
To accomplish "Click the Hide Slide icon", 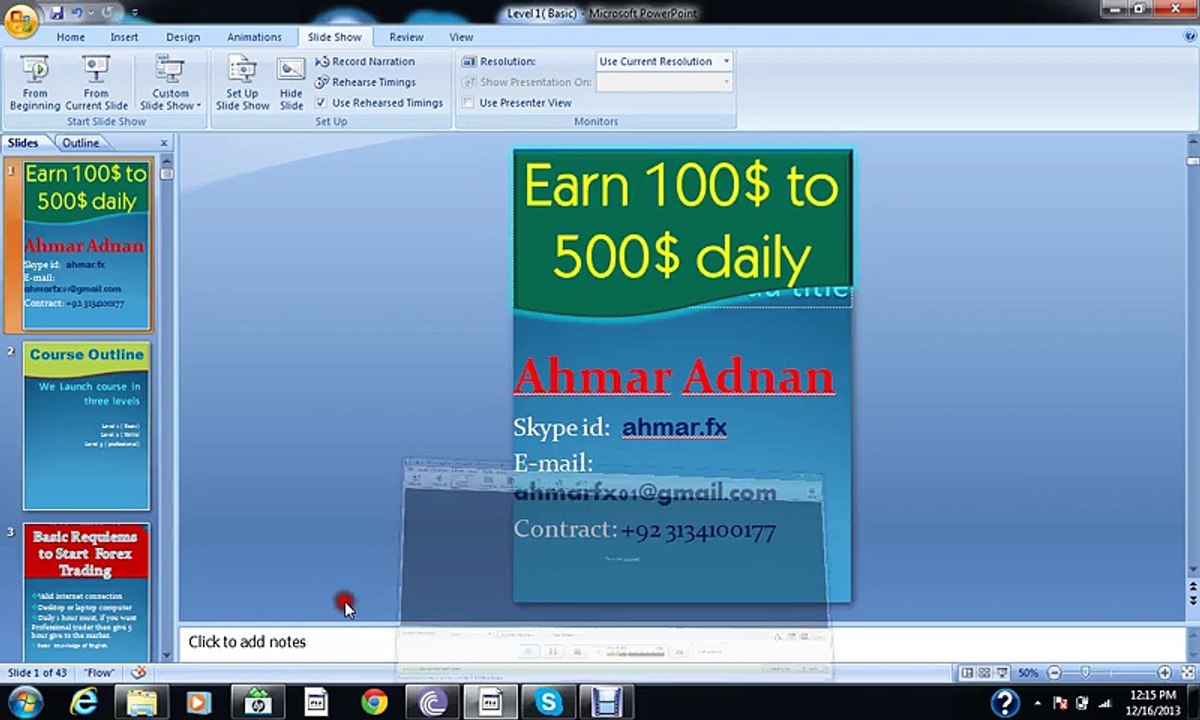I will point(291,83).
